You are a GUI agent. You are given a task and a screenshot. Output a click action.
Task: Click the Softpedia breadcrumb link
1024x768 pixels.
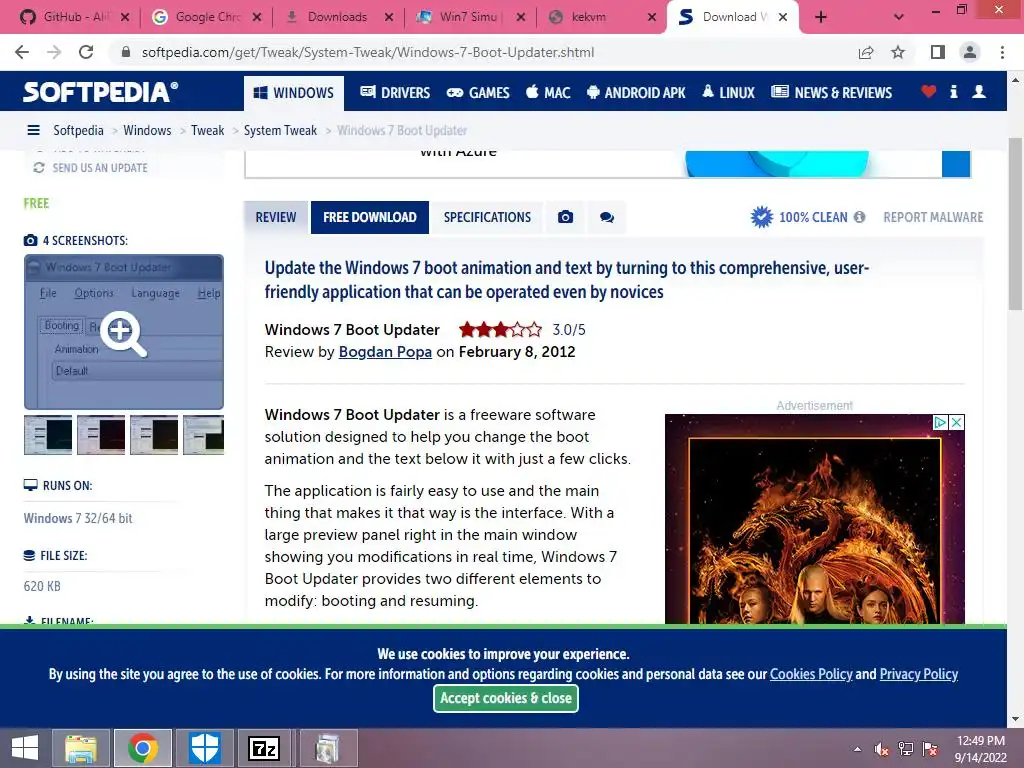[x=78, y=130]
